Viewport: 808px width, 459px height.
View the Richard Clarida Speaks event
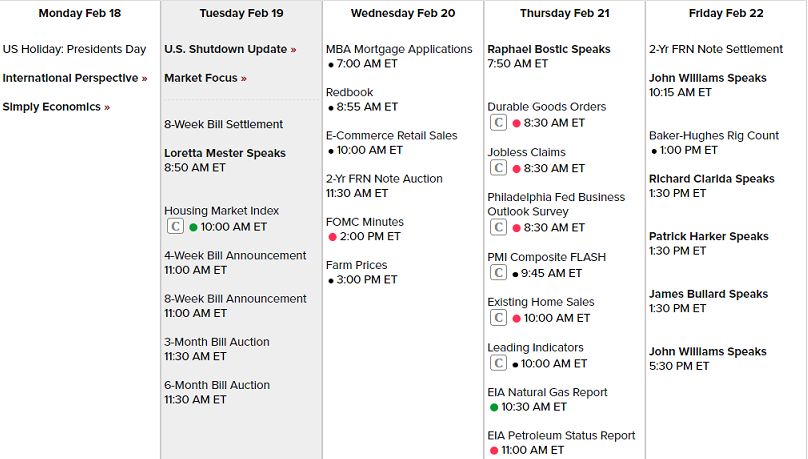click(x=711, y=179)
